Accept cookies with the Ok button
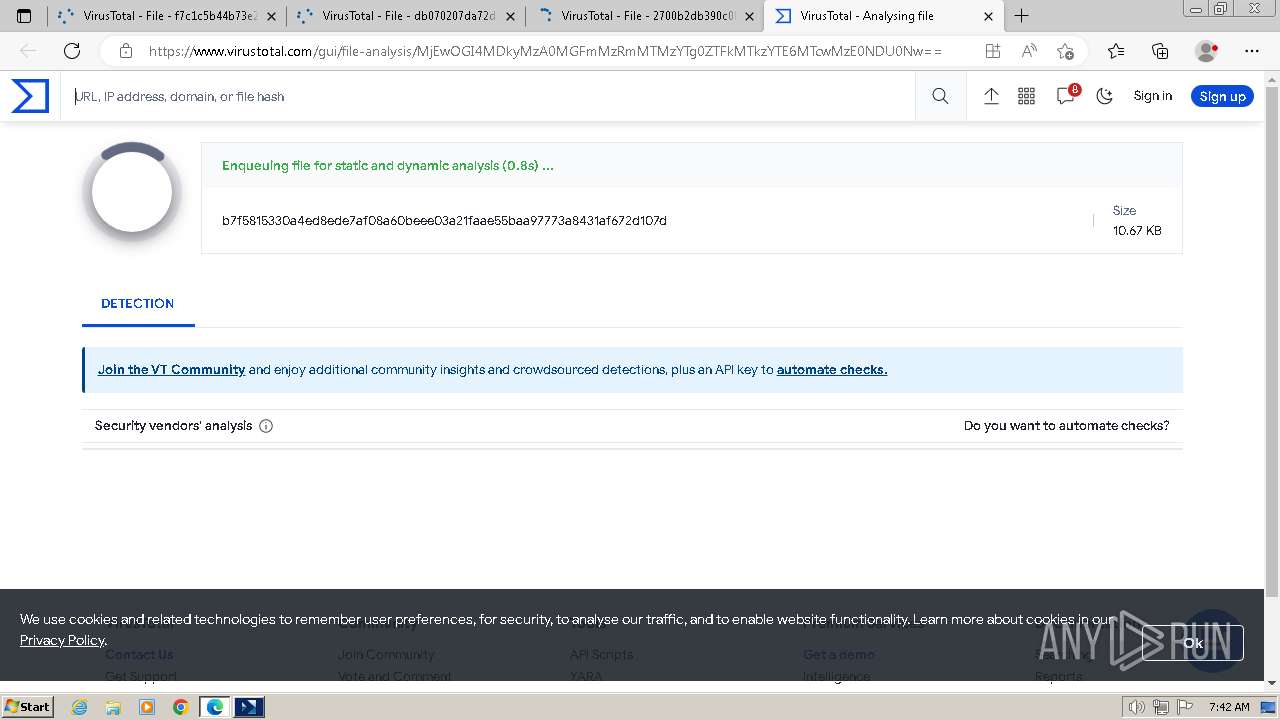This screenshot has width=1280, height=720. click(x=1192, y=643)
